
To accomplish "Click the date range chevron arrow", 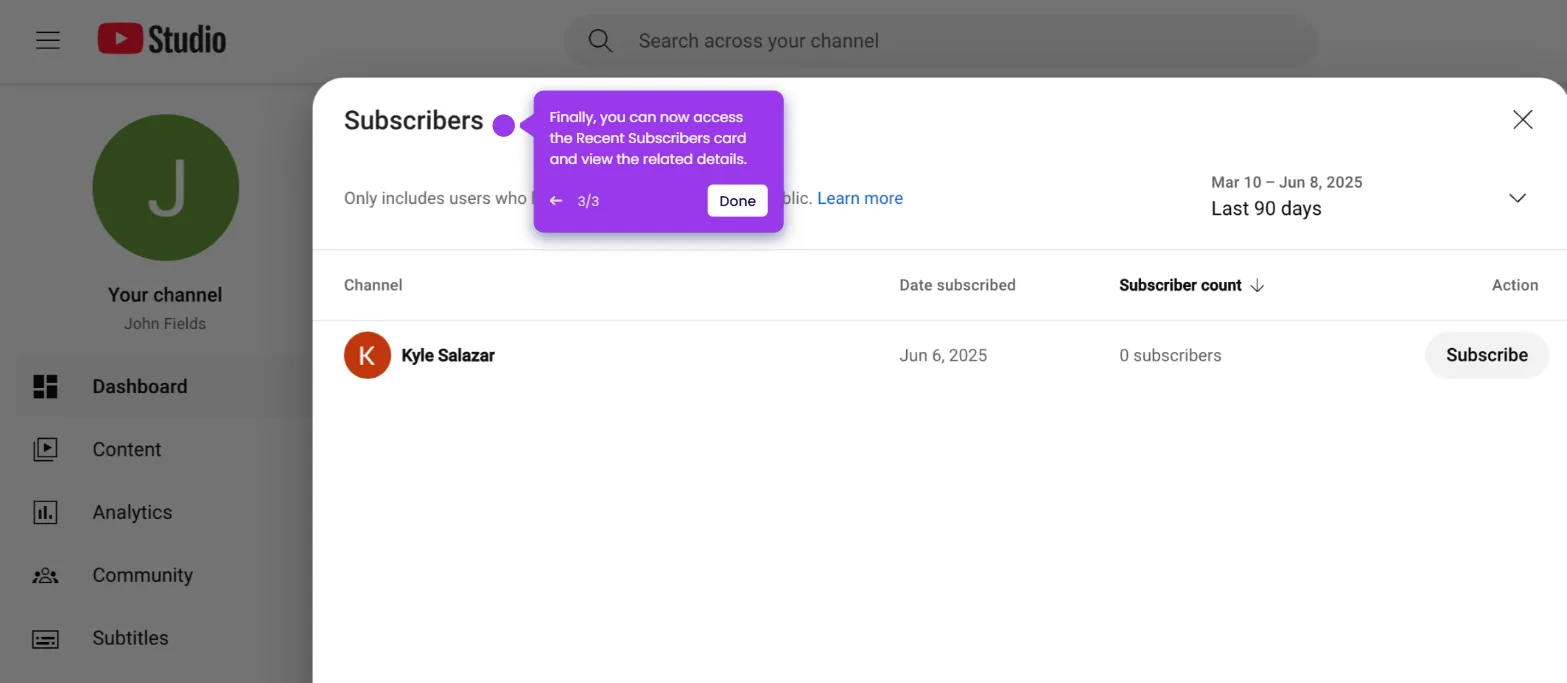I will [1517, 198].
